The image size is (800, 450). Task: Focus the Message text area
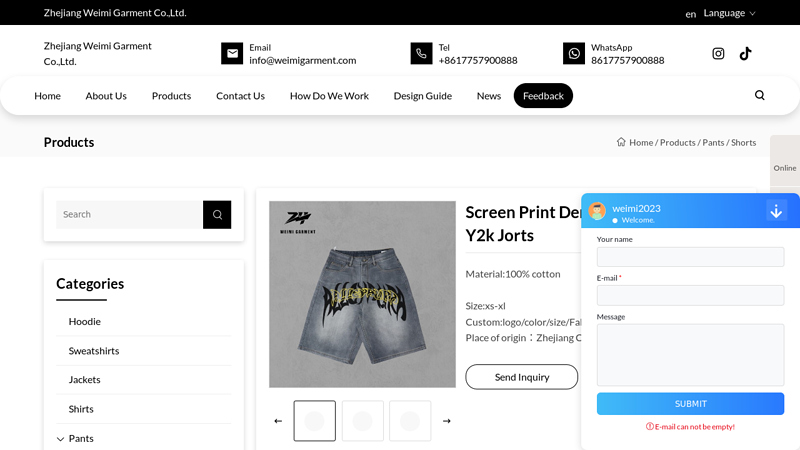pos(690,355)
